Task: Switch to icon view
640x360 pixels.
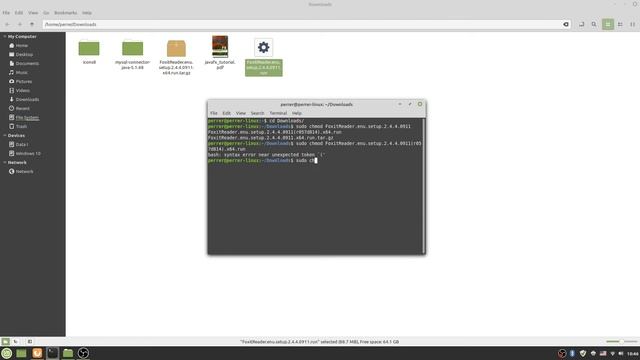Action: click(x=608, y=24)
